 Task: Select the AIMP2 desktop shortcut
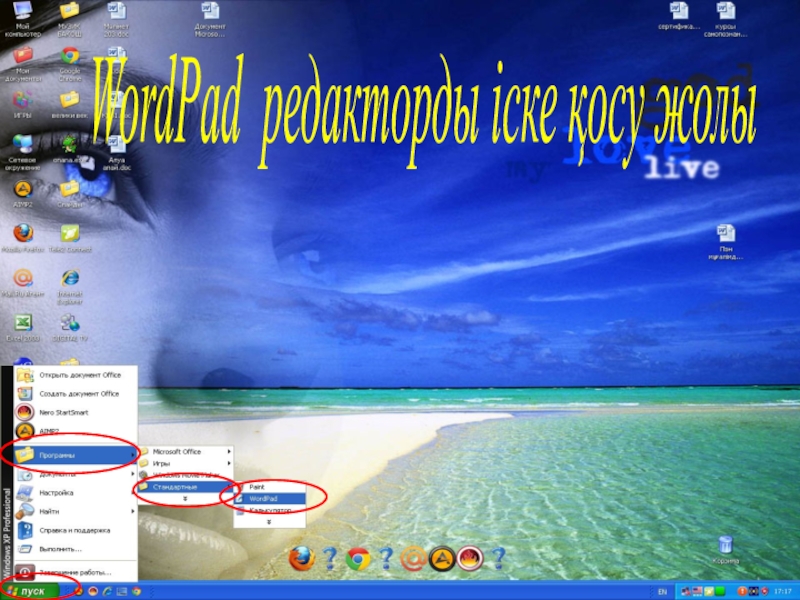click(22, 194)
